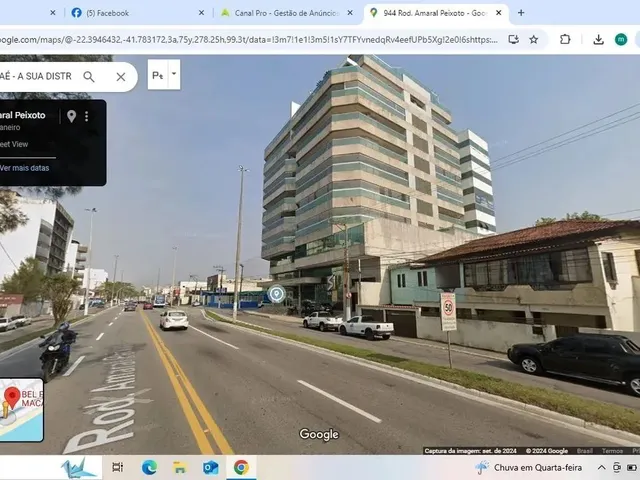Click the Street View navigation marker on road
Screen dimensions: 640x480
(x=276, y=294)
